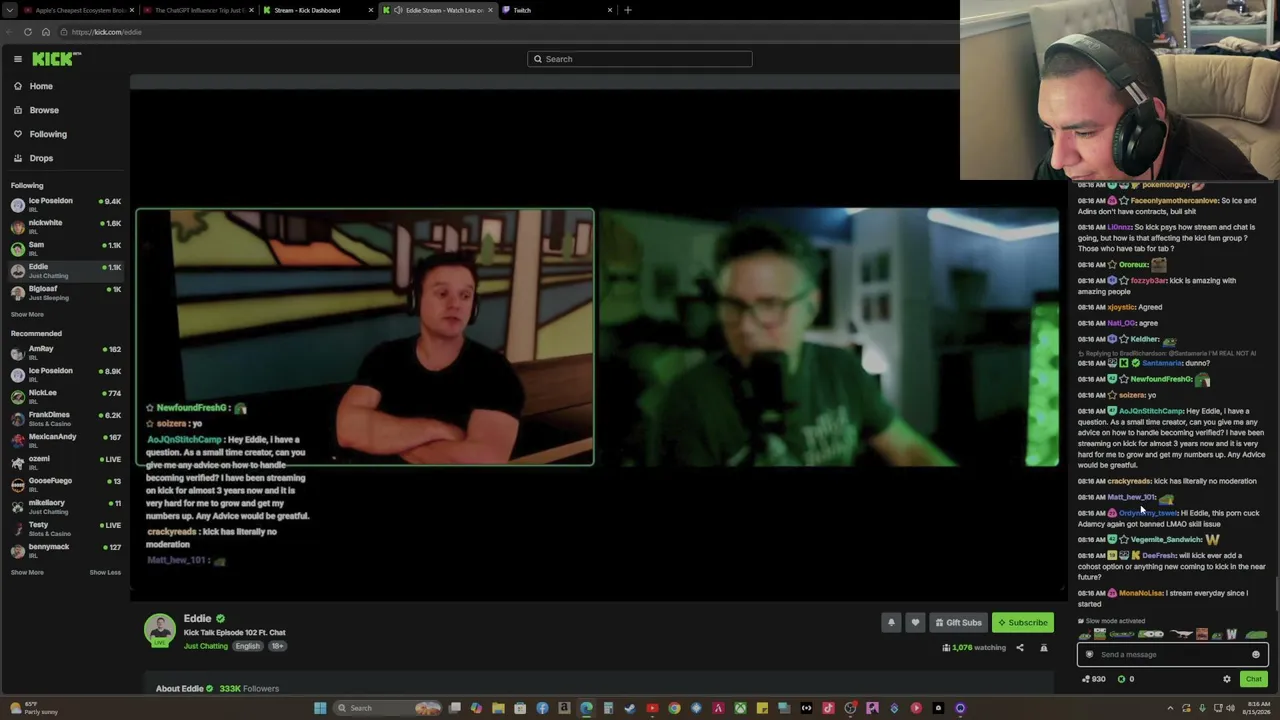Open File Explorer from the taskbar

pos(498,708)
